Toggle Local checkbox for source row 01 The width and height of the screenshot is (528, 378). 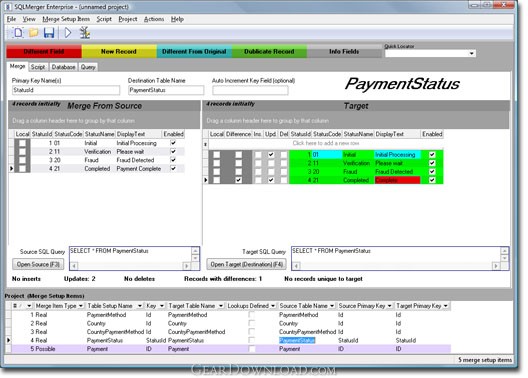coord(23,143)
